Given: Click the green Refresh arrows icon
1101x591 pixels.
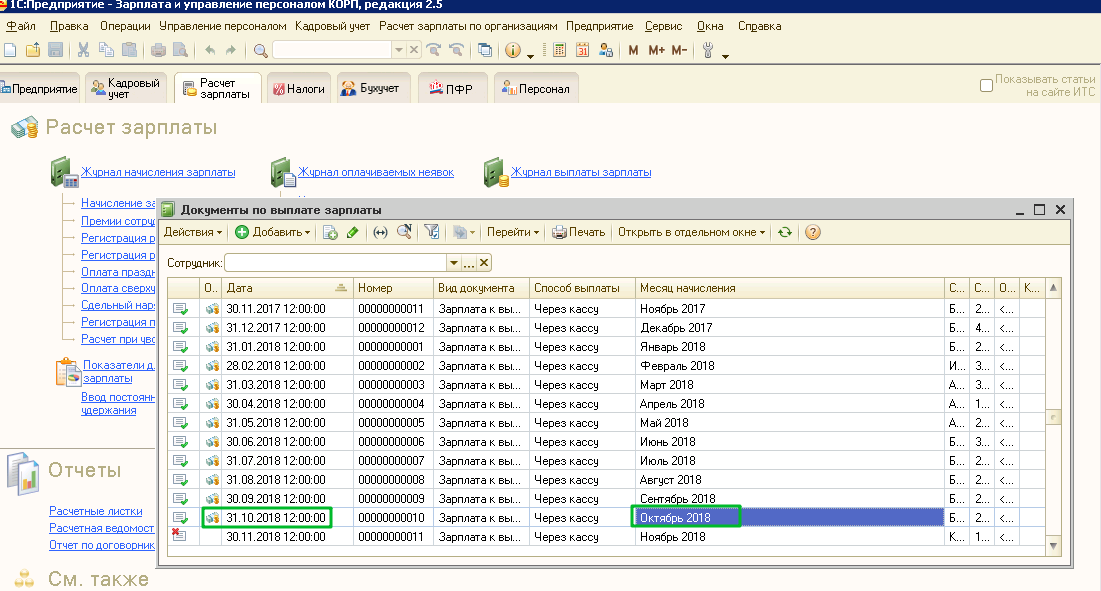Looking at the screenshot, I should click(x=785, y=232).
